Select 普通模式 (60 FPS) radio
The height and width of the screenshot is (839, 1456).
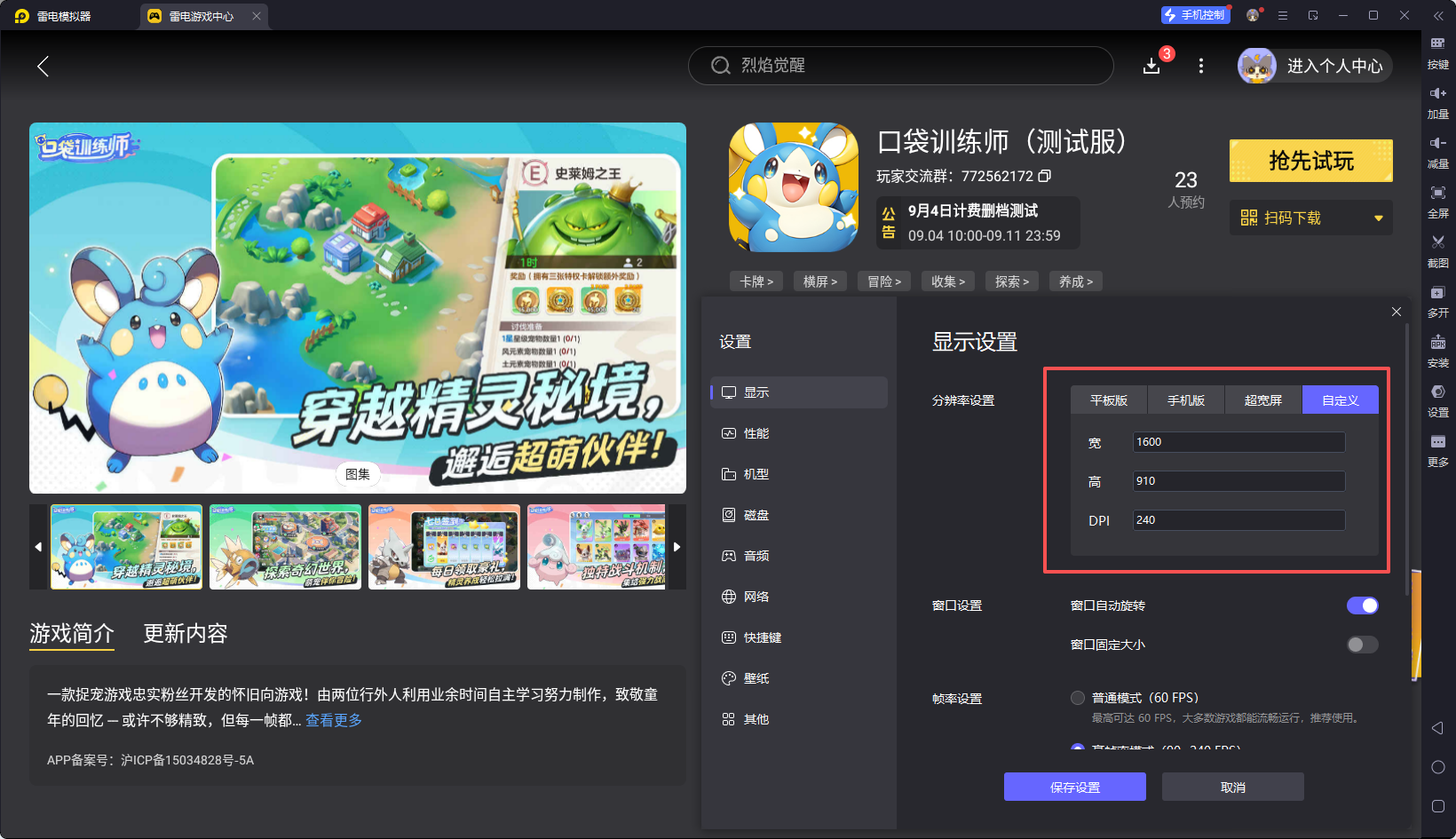tap(1078, 698)
